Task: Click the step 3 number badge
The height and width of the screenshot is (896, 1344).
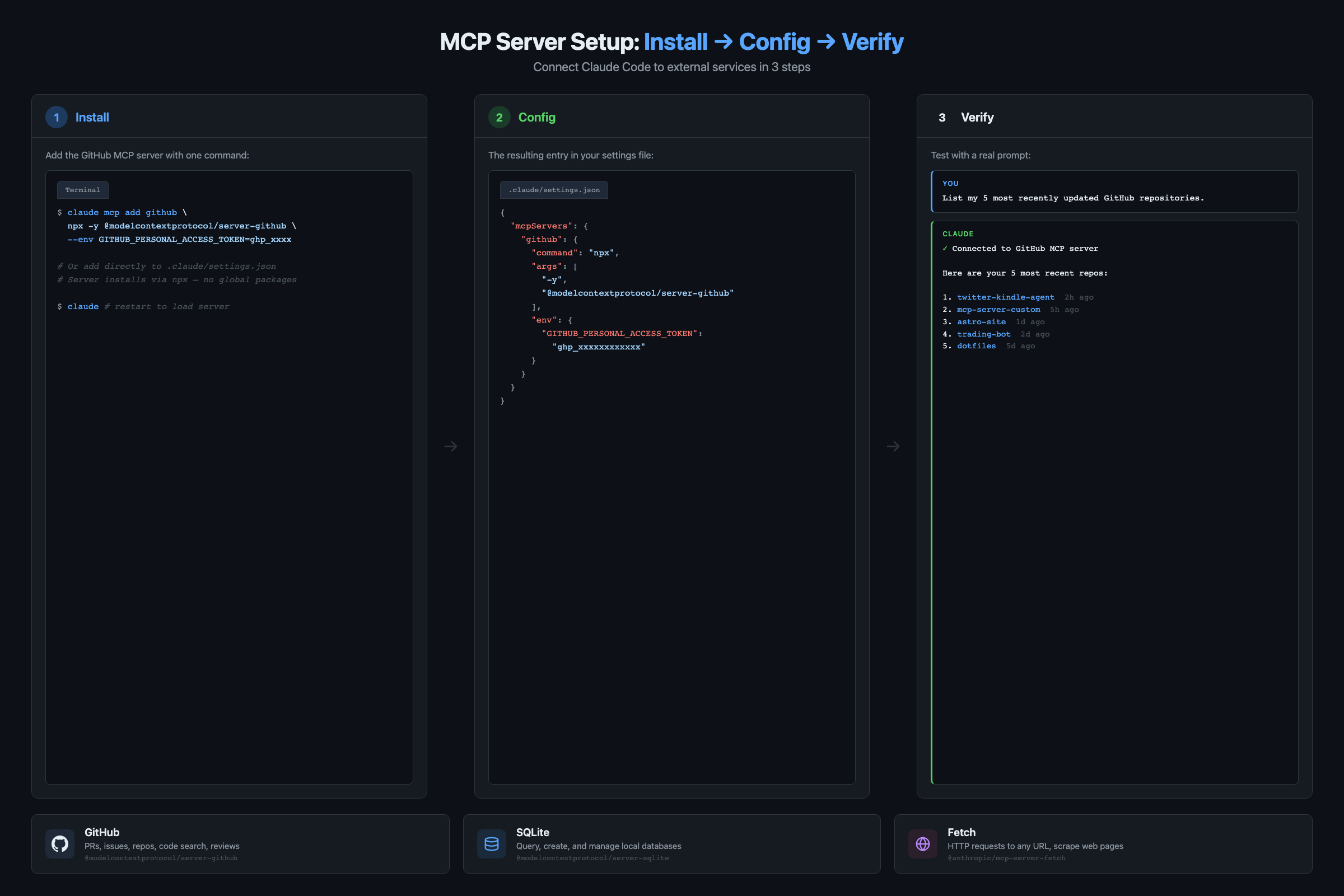Action: pos(942,117)
